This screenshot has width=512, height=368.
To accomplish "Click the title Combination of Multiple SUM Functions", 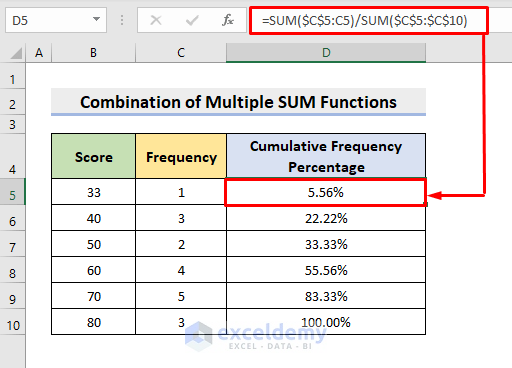I will [238, 102].
